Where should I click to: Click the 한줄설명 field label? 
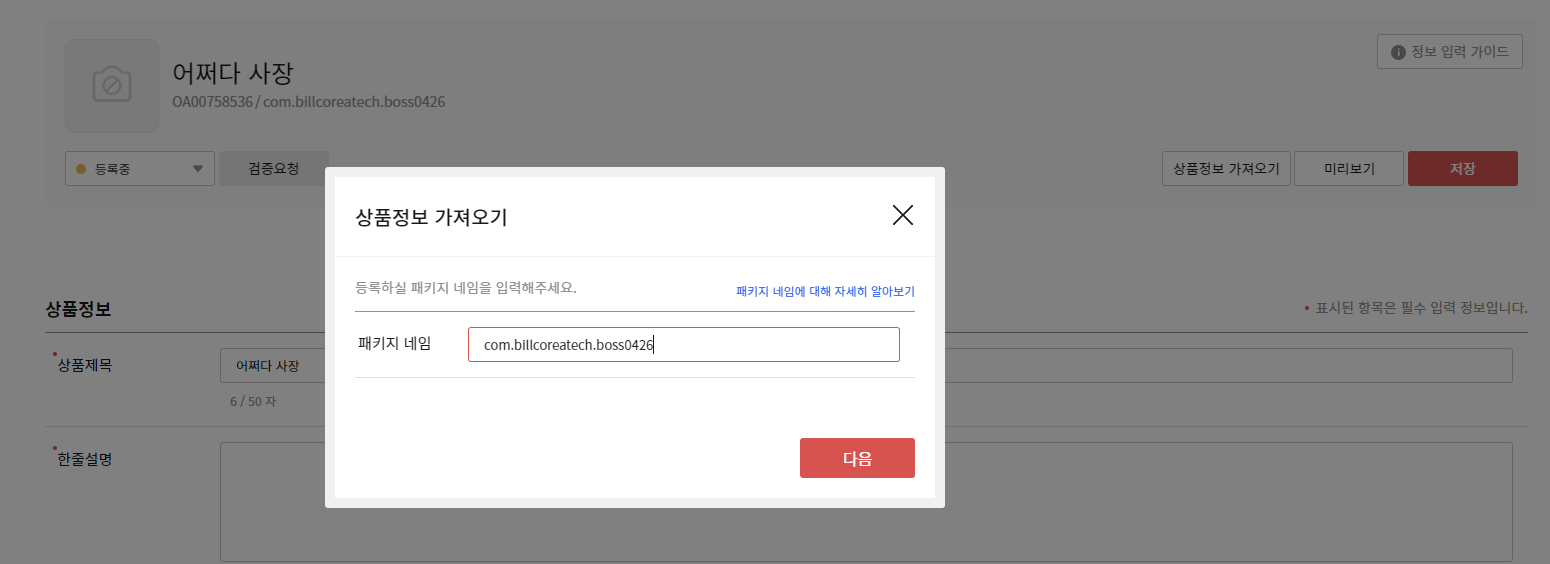(x=84, y=459)
